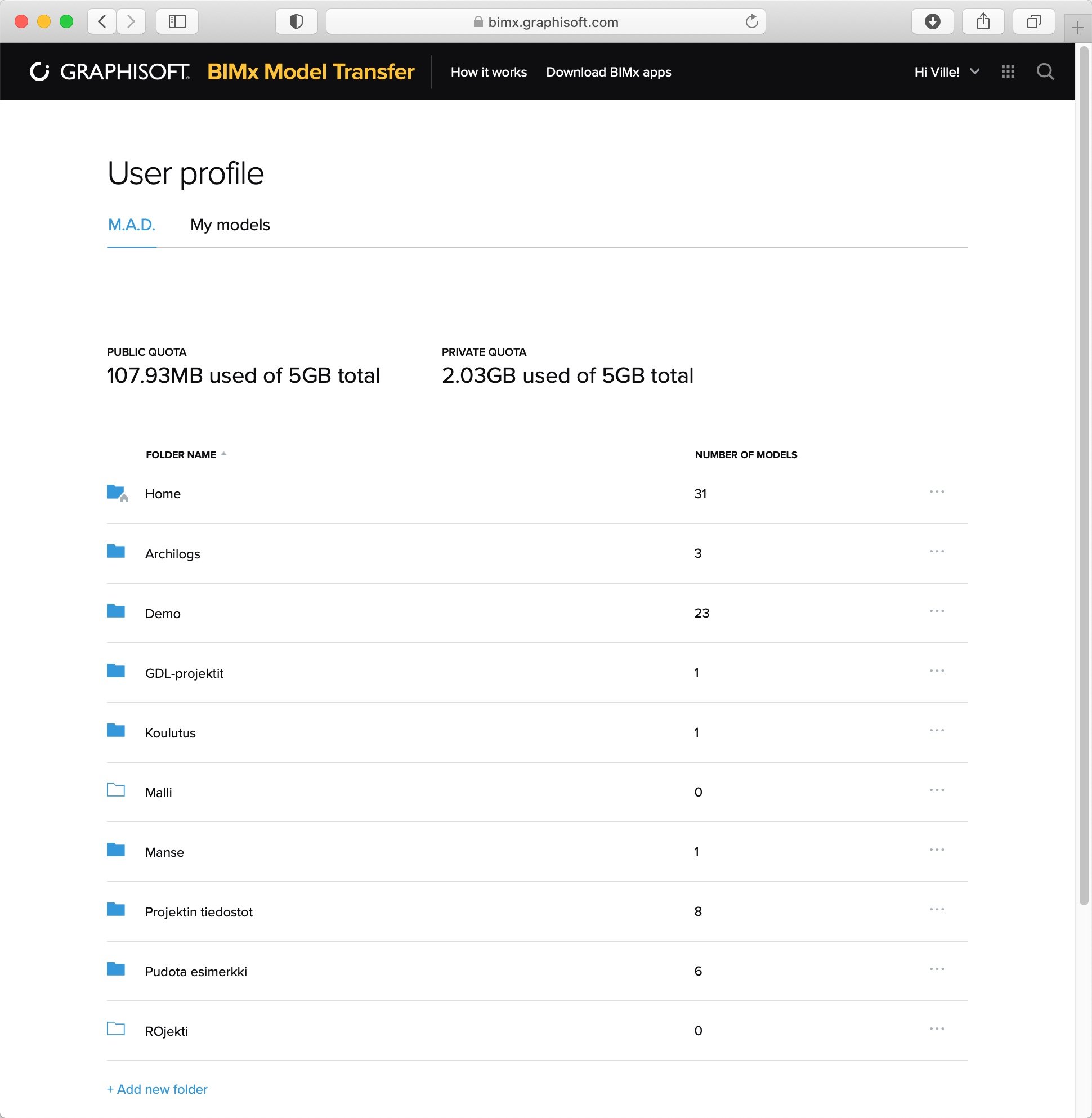
Task: Click the User profile heading
Action: point(185,173)
